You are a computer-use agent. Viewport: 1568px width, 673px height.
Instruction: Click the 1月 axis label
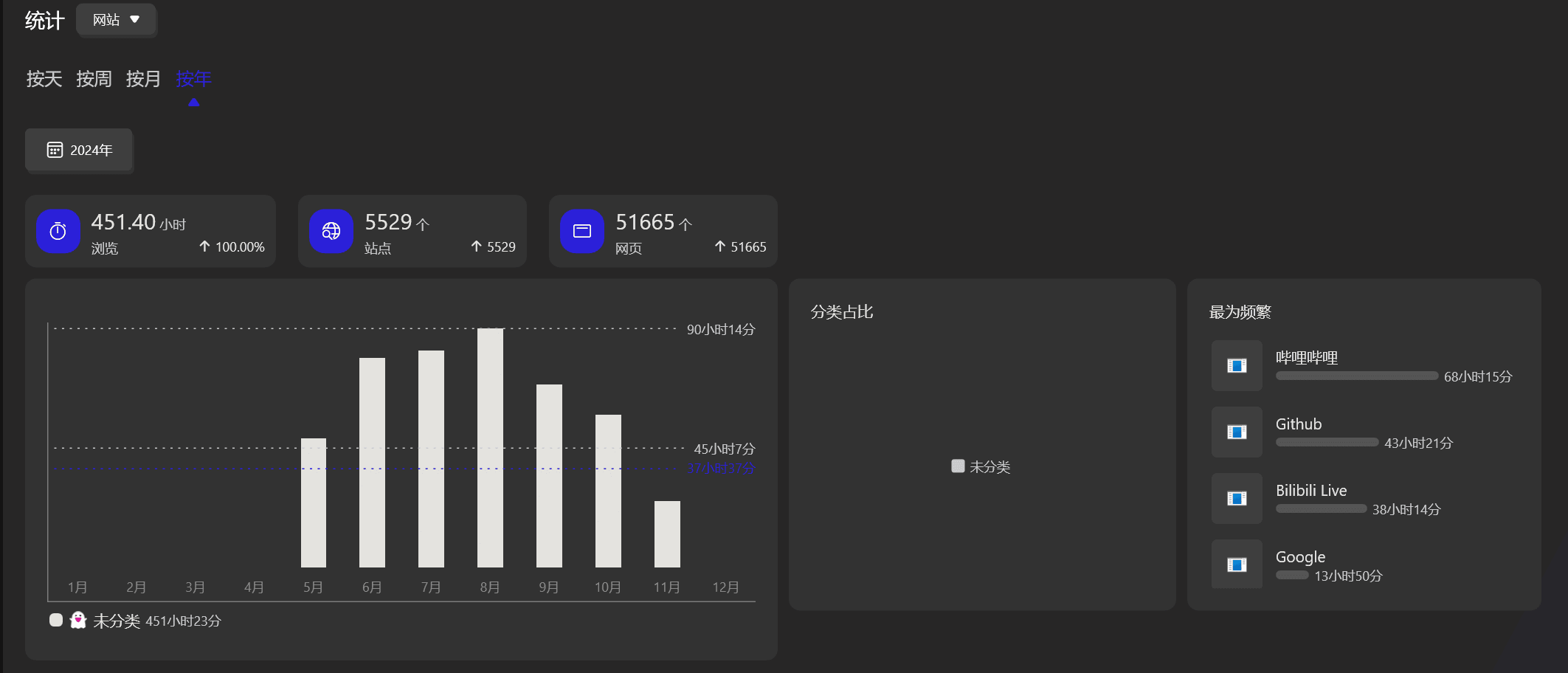click(x=77, y=587)
